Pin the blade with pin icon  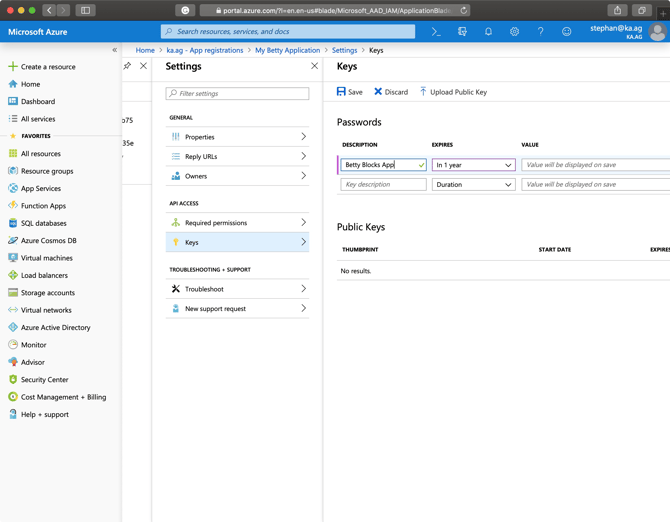(x=127, y=66)
